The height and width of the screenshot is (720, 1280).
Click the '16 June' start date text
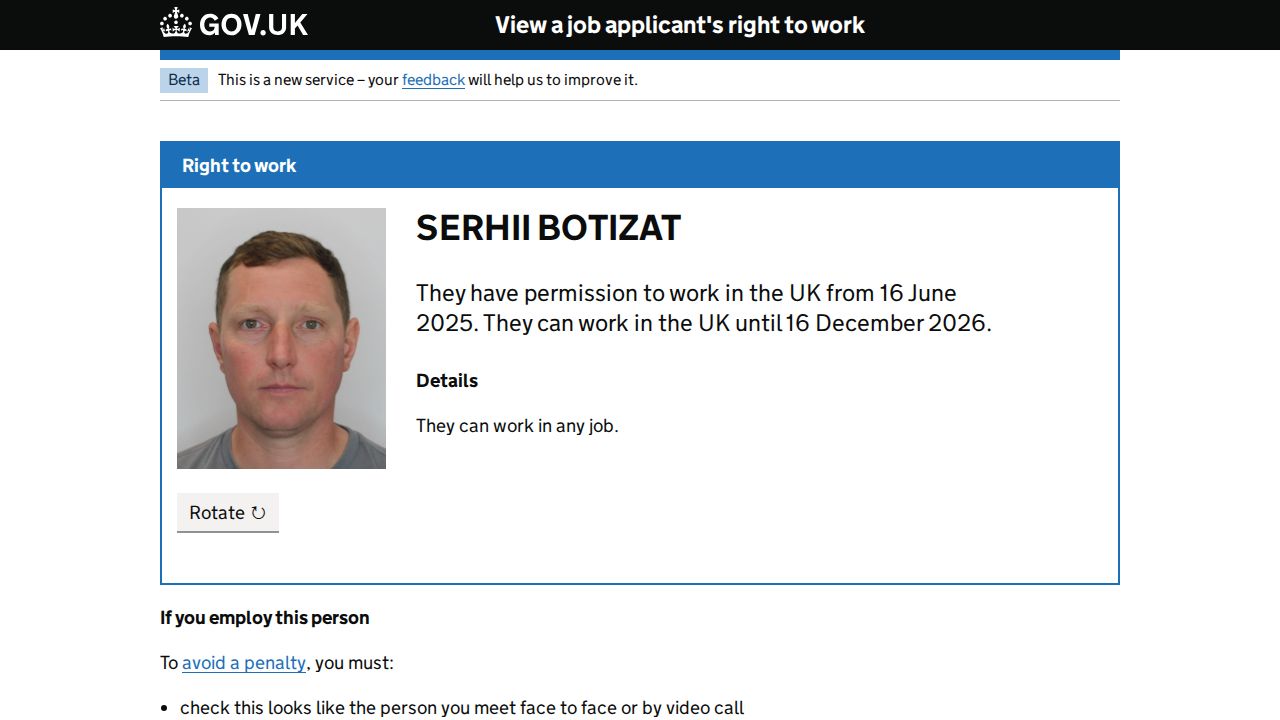918,293
